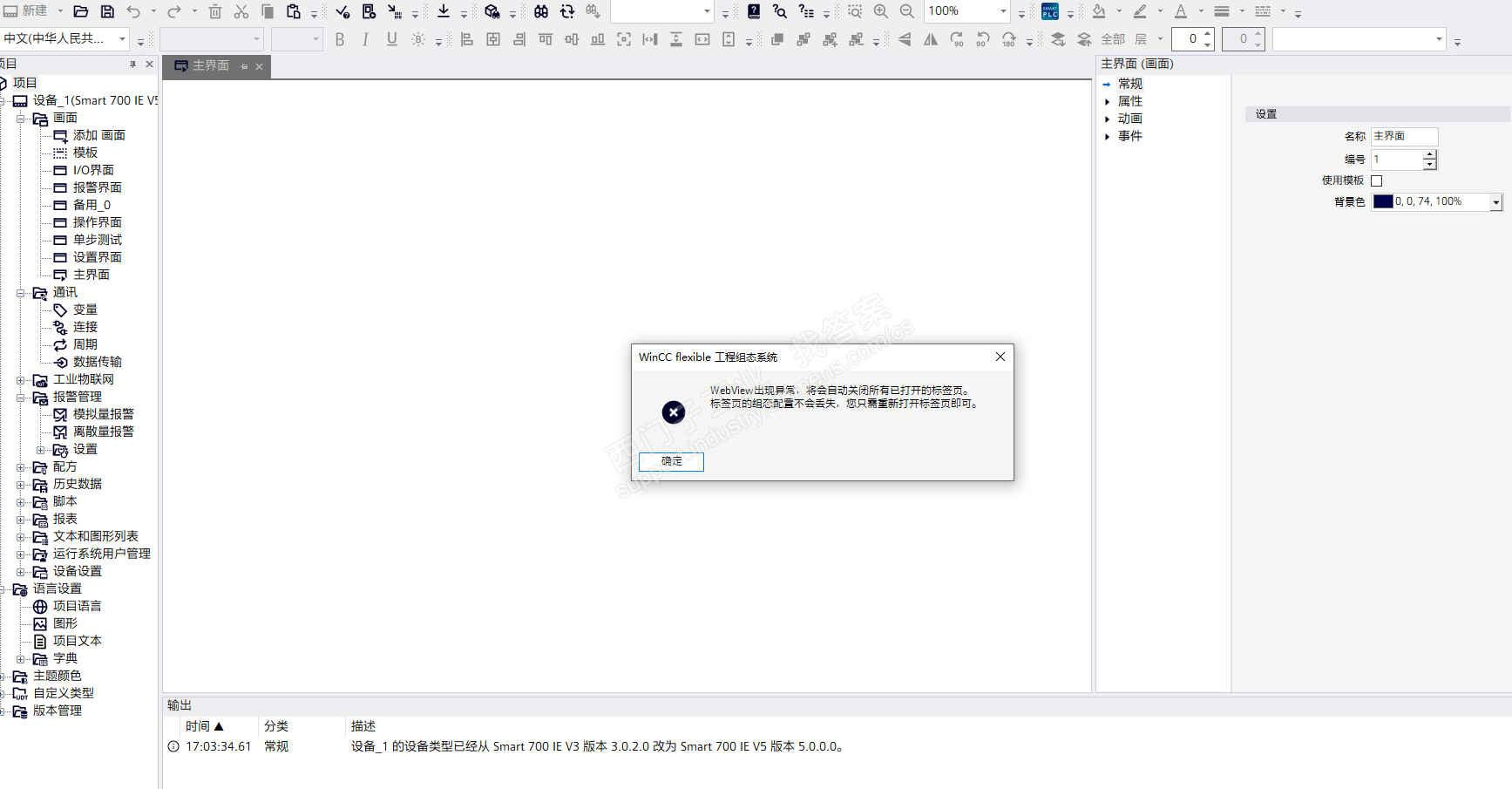Select 报警界面 in the project tree
Viewport: 1512px width, 789px height.
[x=98, y=187]
